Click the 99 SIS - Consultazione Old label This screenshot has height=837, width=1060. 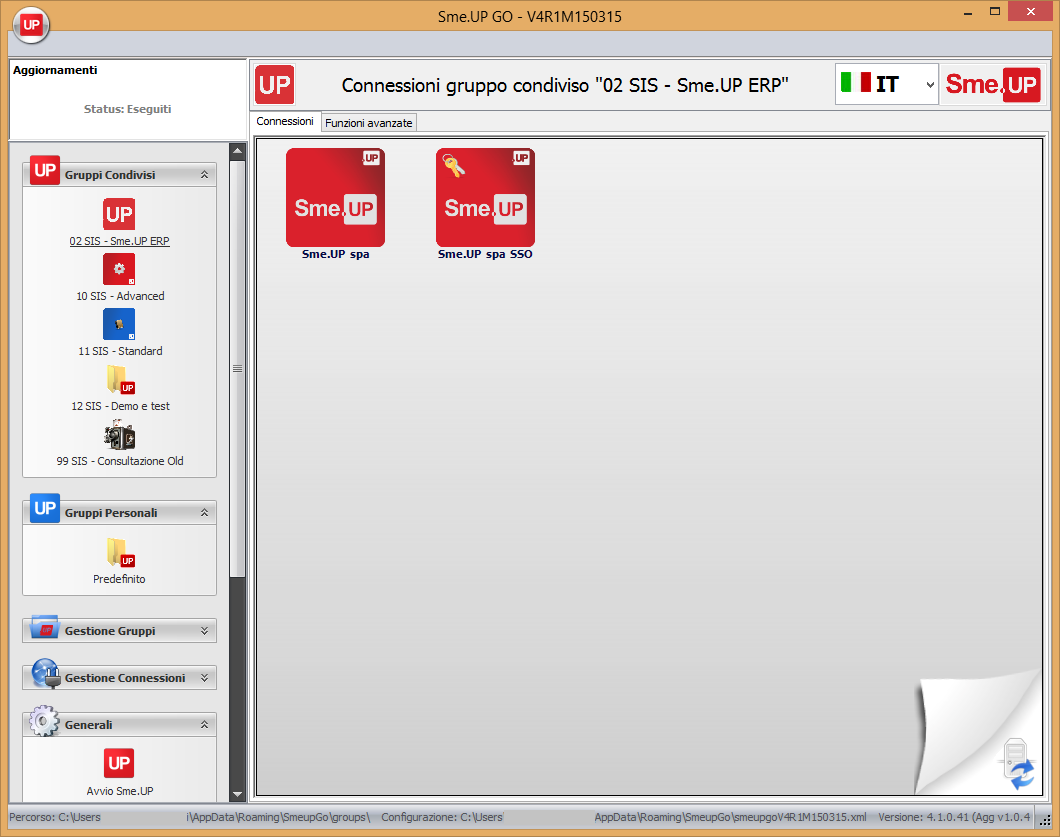(120, 461)
